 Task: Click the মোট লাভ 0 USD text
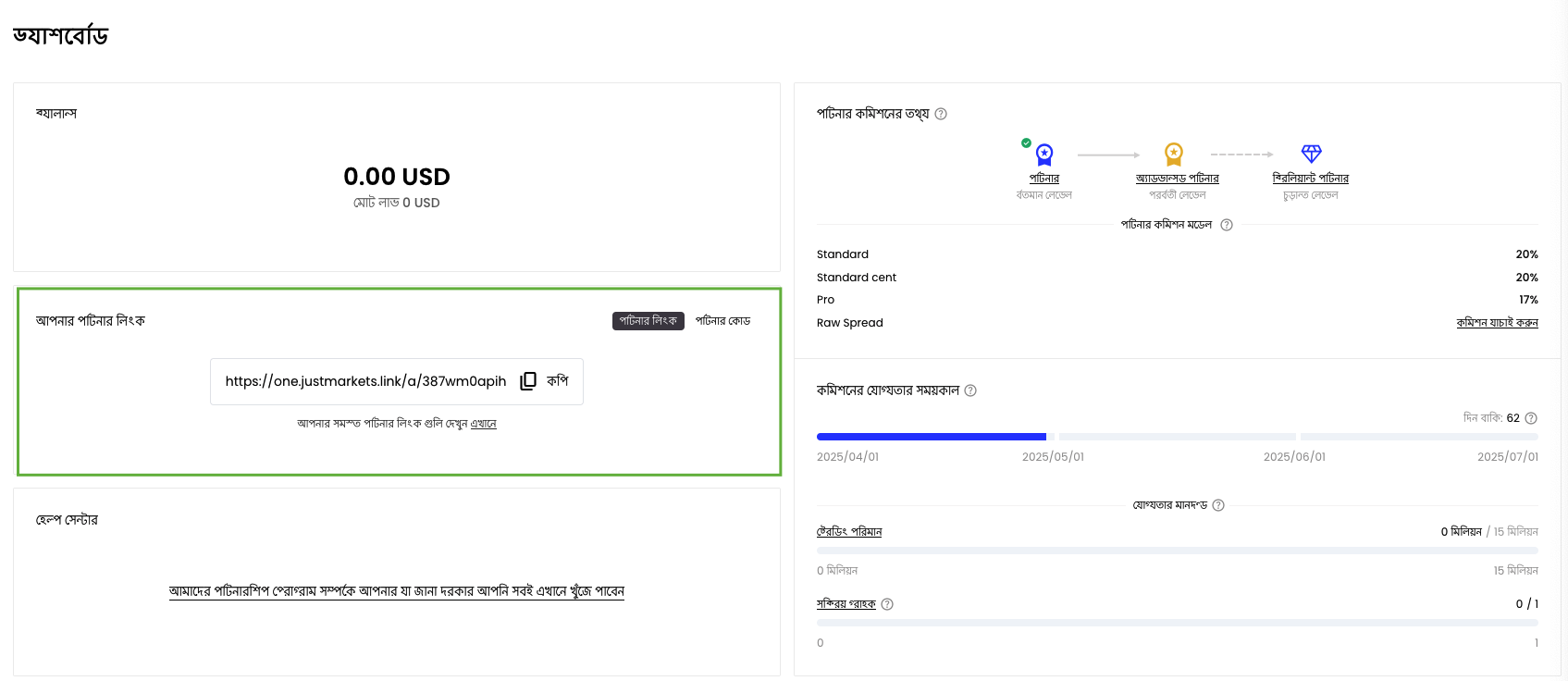coord(397,203)
